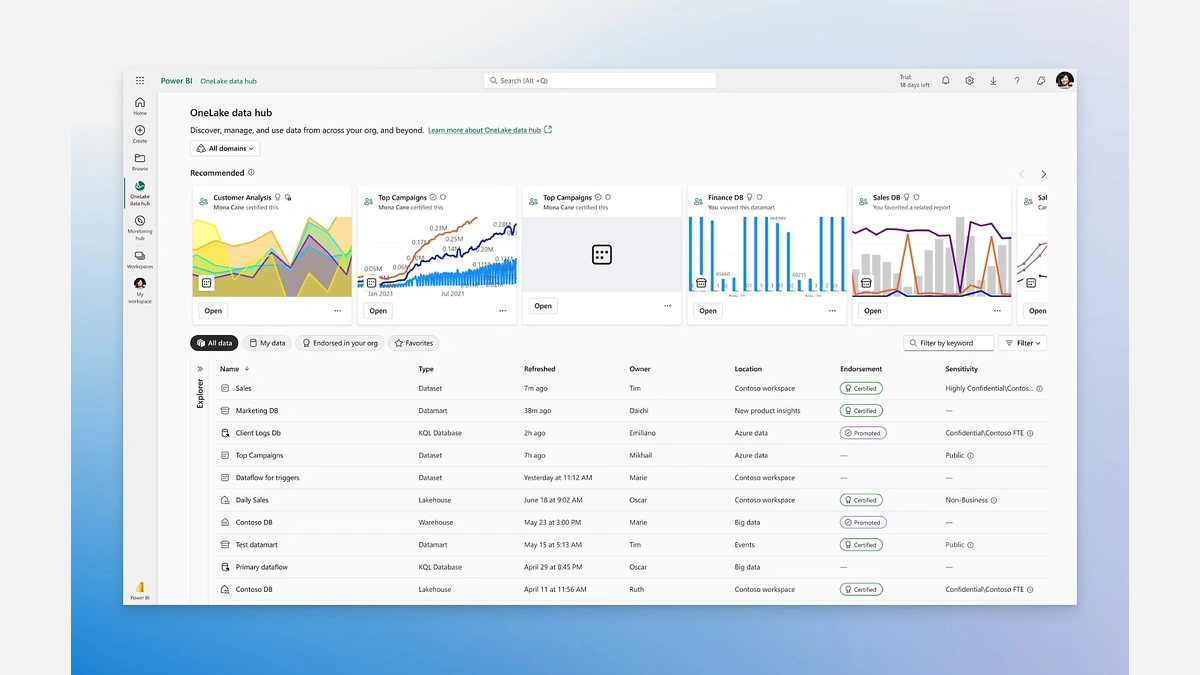Click the Customer Analysis chart thumbnail
This screenshot has height=675, width=1200.
coord(272,257)
